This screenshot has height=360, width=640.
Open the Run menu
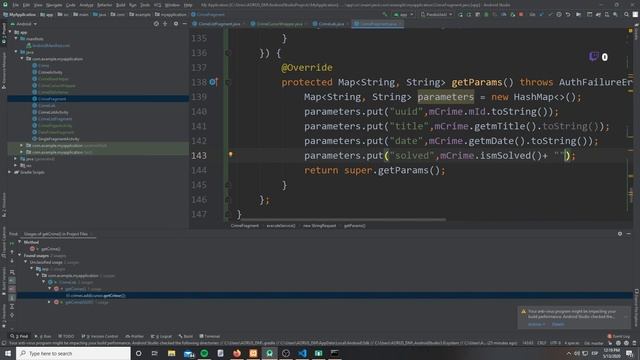point(133,5)
